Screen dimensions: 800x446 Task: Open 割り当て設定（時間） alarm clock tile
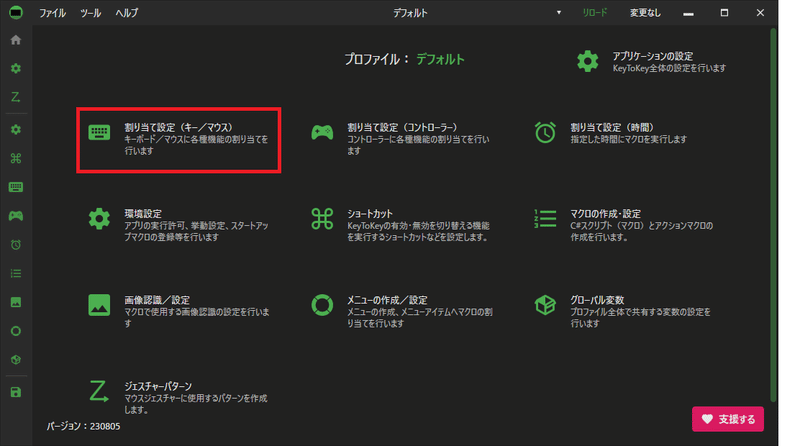611,133
